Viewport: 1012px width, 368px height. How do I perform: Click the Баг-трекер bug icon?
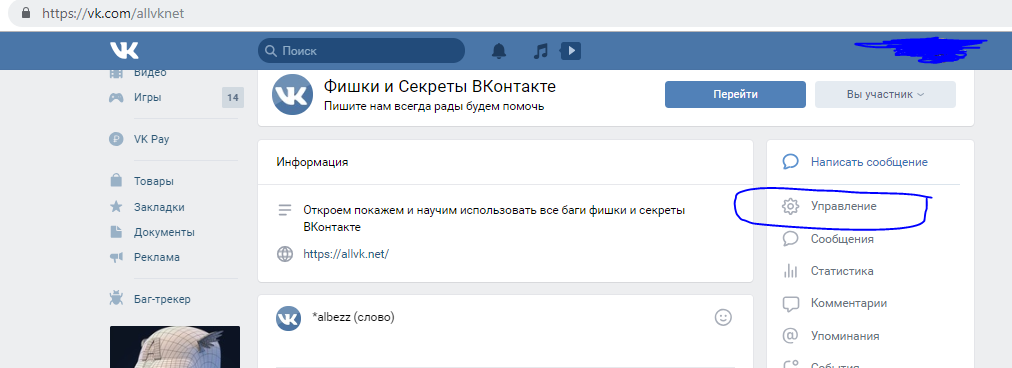coord(116,298)
